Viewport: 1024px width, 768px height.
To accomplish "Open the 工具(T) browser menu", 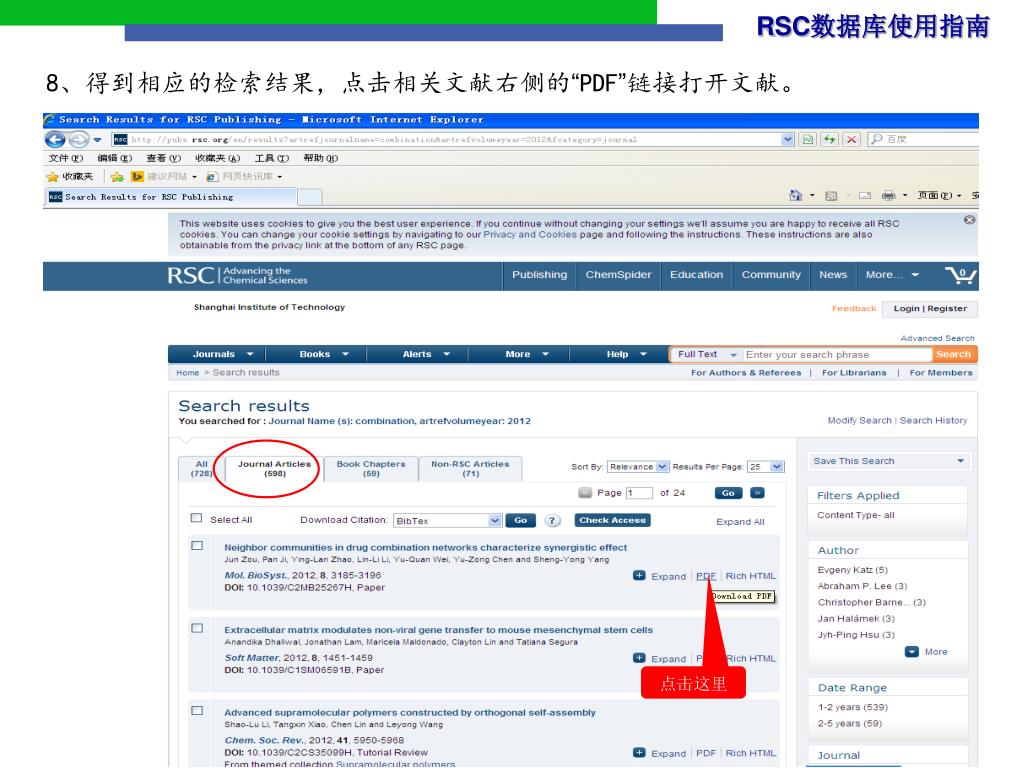I will (x=272, y=158).
